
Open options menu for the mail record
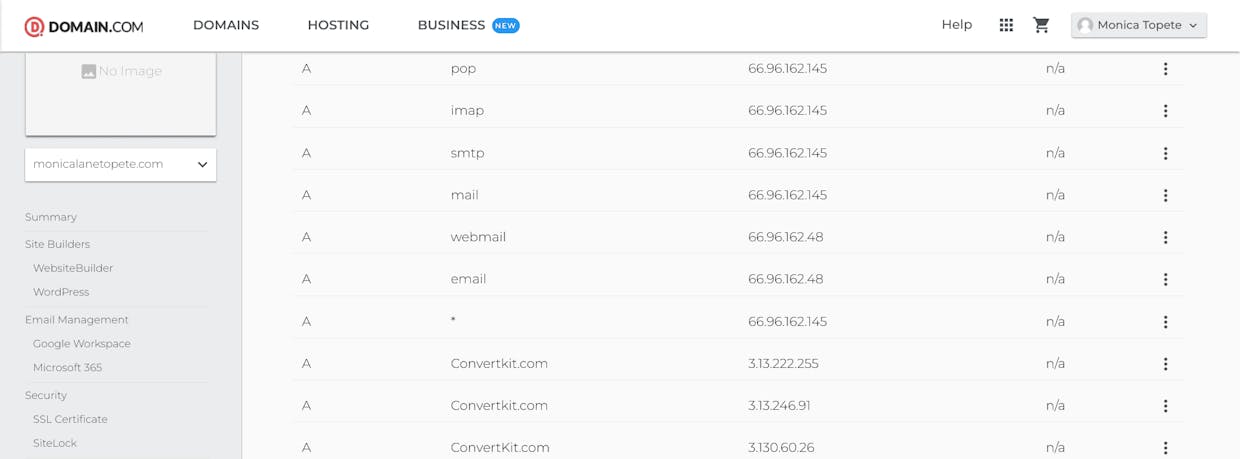pos(1165,195)
